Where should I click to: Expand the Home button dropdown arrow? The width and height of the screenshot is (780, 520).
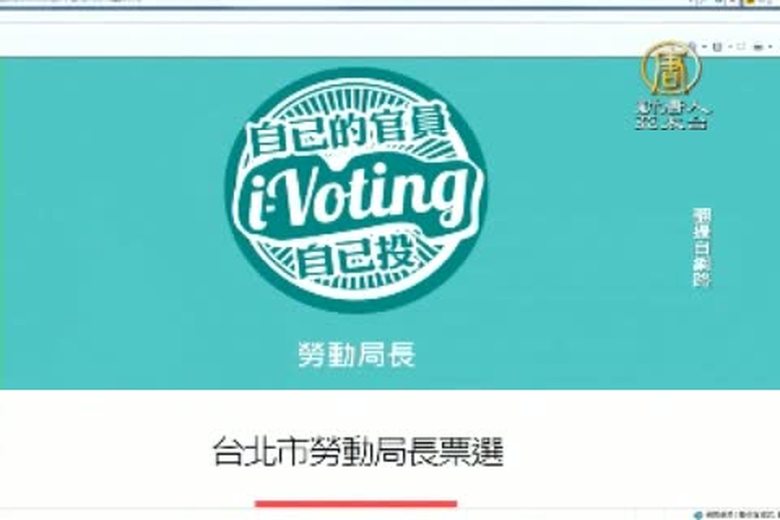[x=704, y=47]
